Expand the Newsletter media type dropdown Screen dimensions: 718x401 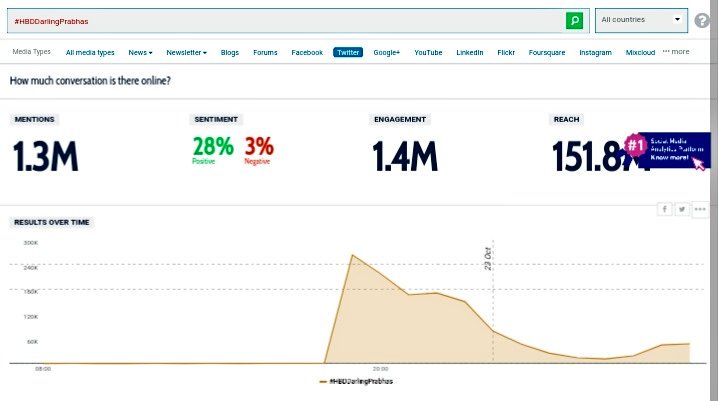point(186,53)
